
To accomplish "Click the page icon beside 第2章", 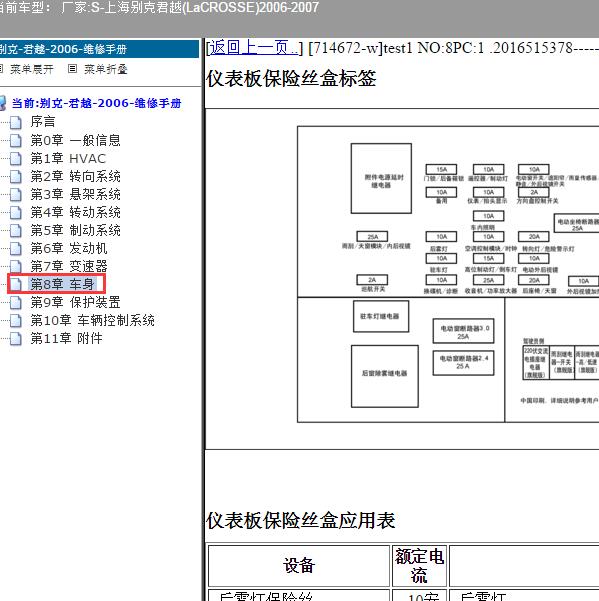I will 16,176.
